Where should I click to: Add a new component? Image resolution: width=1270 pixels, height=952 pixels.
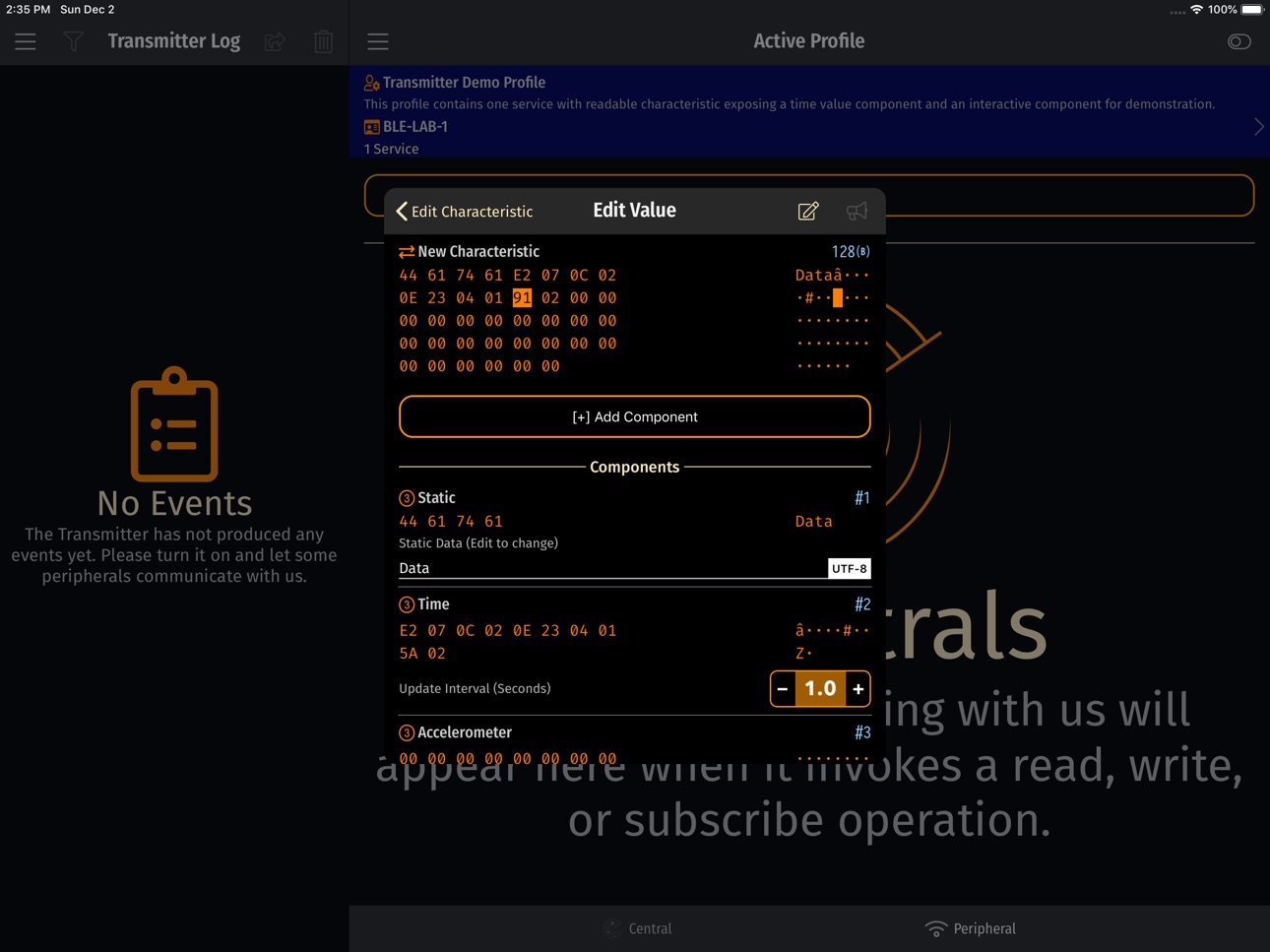click(x=635, y=416)
